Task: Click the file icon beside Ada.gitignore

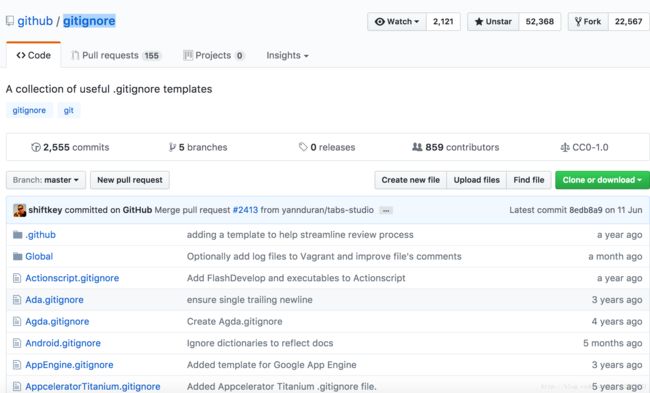Action: pyautogui.click(x=17, y=300)
